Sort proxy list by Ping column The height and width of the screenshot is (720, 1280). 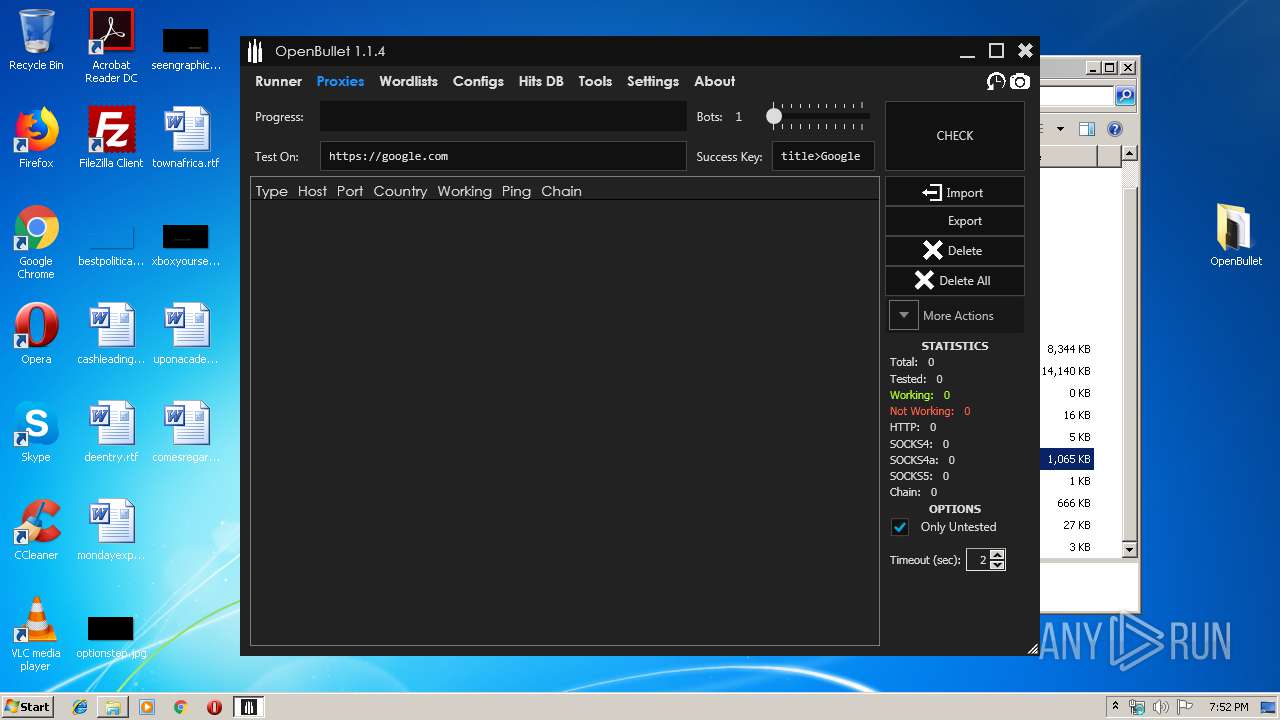(516, 191)
